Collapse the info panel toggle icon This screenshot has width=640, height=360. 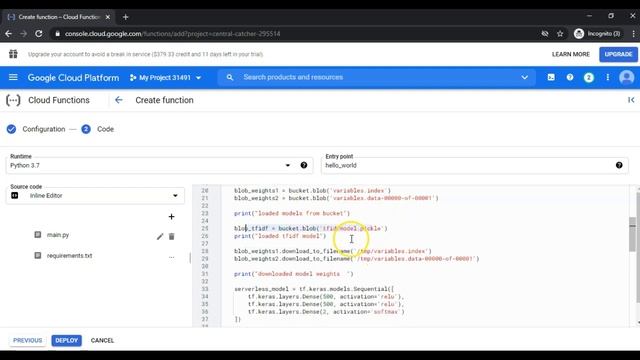tap(631, 100)
